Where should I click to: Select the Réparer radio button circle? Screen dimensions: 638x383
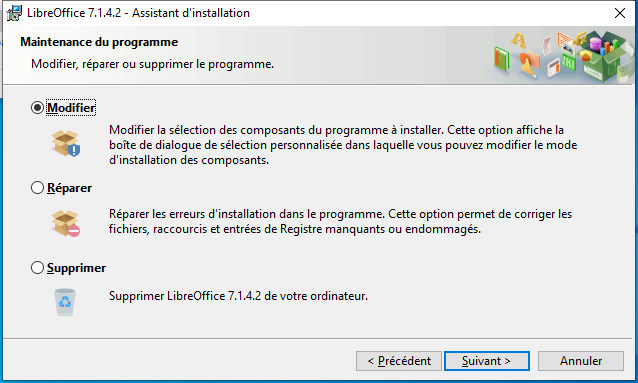[x=37, y=188]
